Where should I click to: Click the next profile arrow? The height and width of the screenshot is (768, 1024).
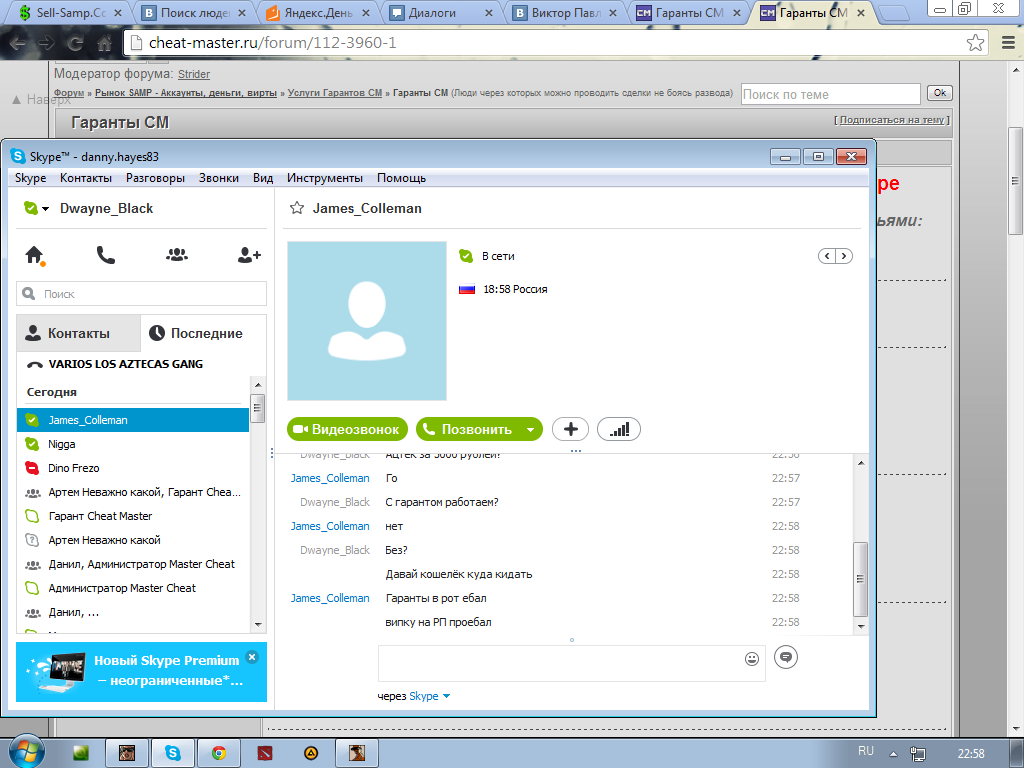point(844,256)
